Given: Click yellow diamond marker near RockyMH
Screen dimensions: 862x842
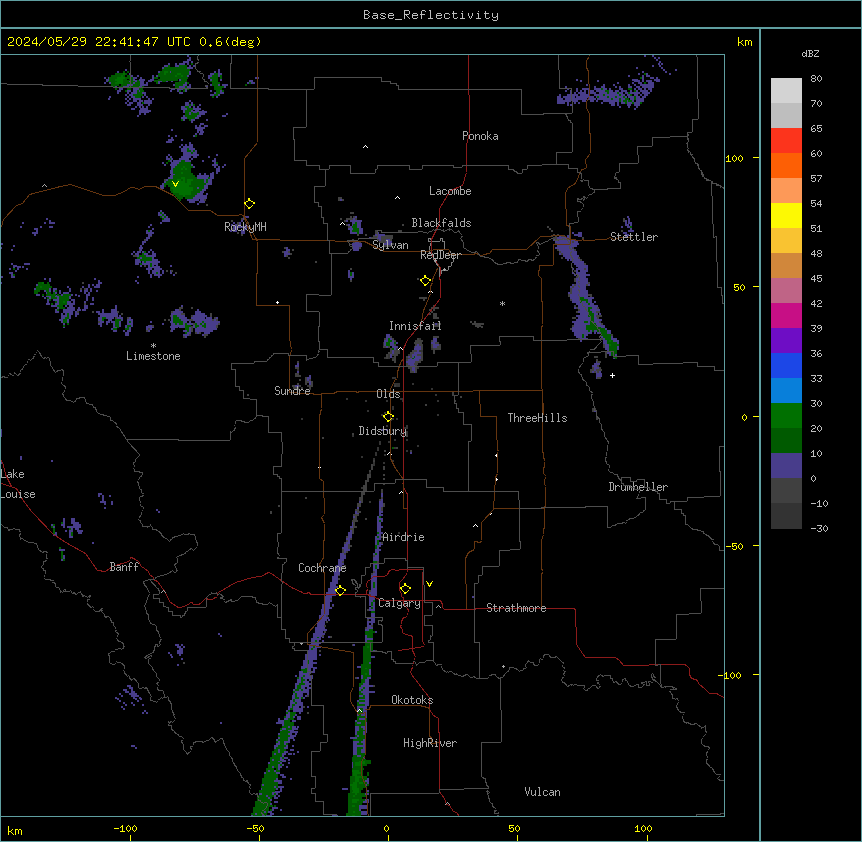Looking at the screenshot, I should [250, 204].
